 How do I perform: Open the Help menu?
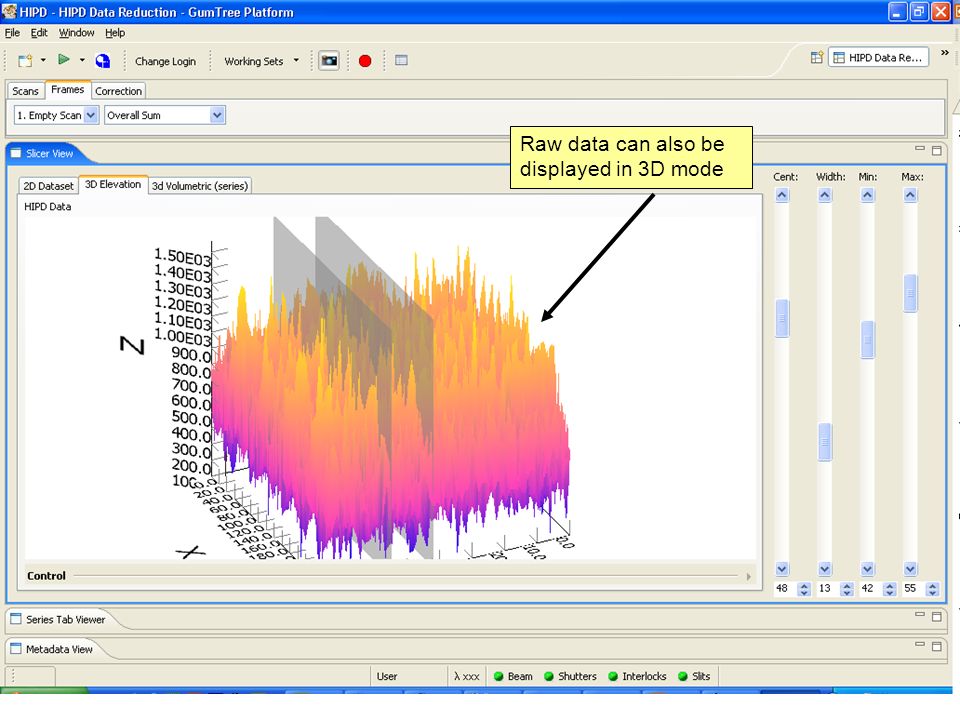tap(115, 33)
